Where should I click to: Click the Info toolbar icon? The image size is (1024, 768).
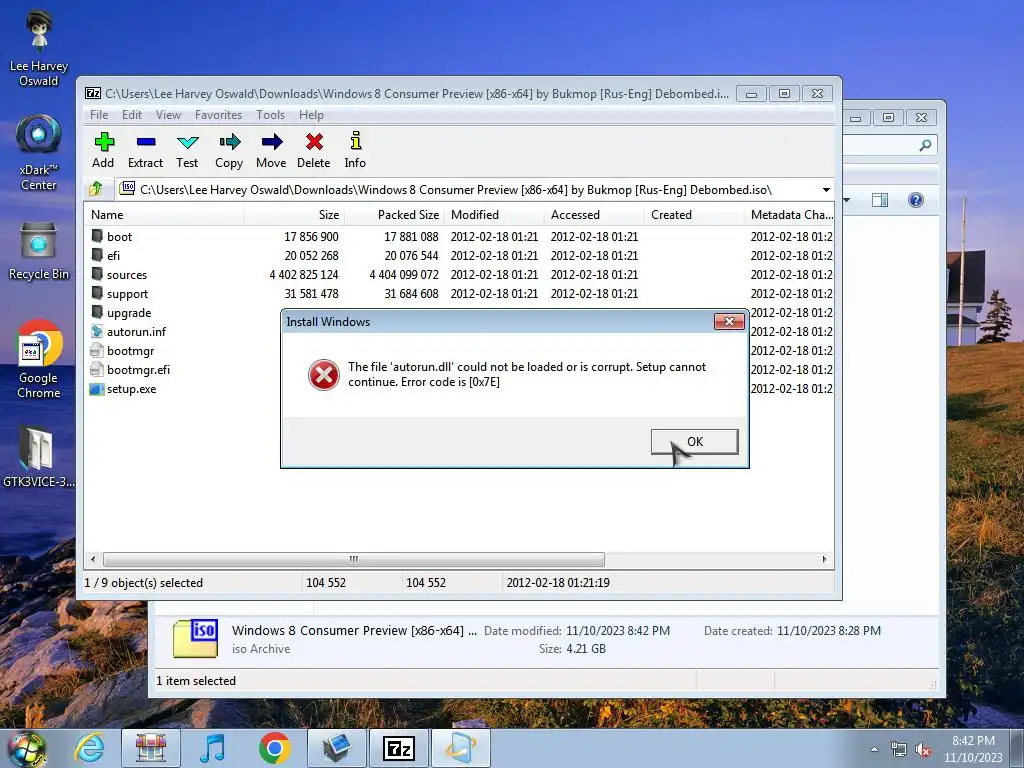click(x=355, y=140)
